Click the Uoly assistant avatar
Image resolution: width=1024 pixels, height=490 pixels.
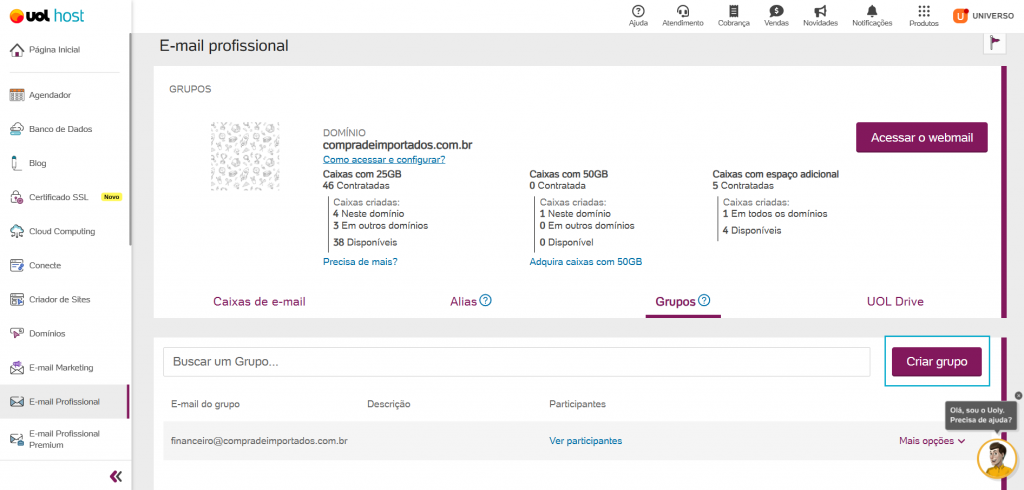997,458
